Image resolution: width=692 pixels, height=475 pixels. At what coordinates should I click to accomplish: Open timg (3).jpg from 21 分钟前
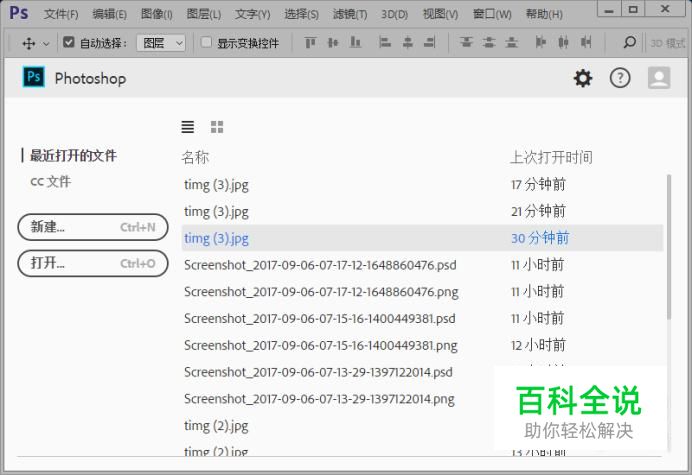point(422,211)
